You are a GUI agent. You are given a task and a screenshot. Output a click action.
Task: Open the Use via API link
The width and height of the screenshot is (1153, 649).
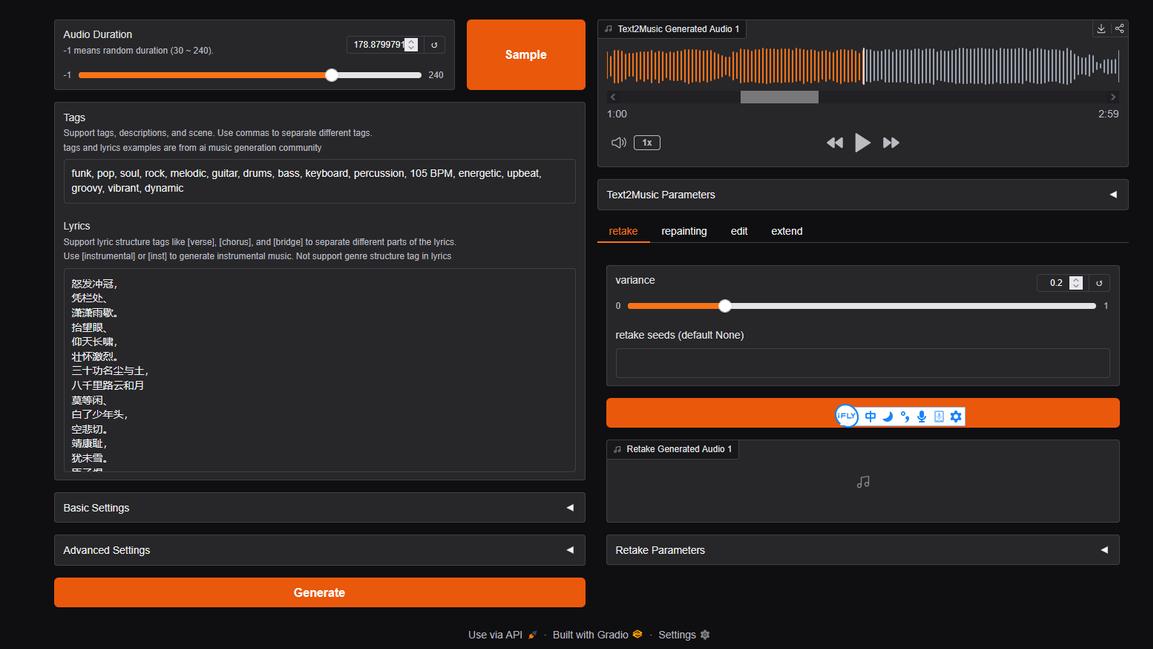(502, 635)
